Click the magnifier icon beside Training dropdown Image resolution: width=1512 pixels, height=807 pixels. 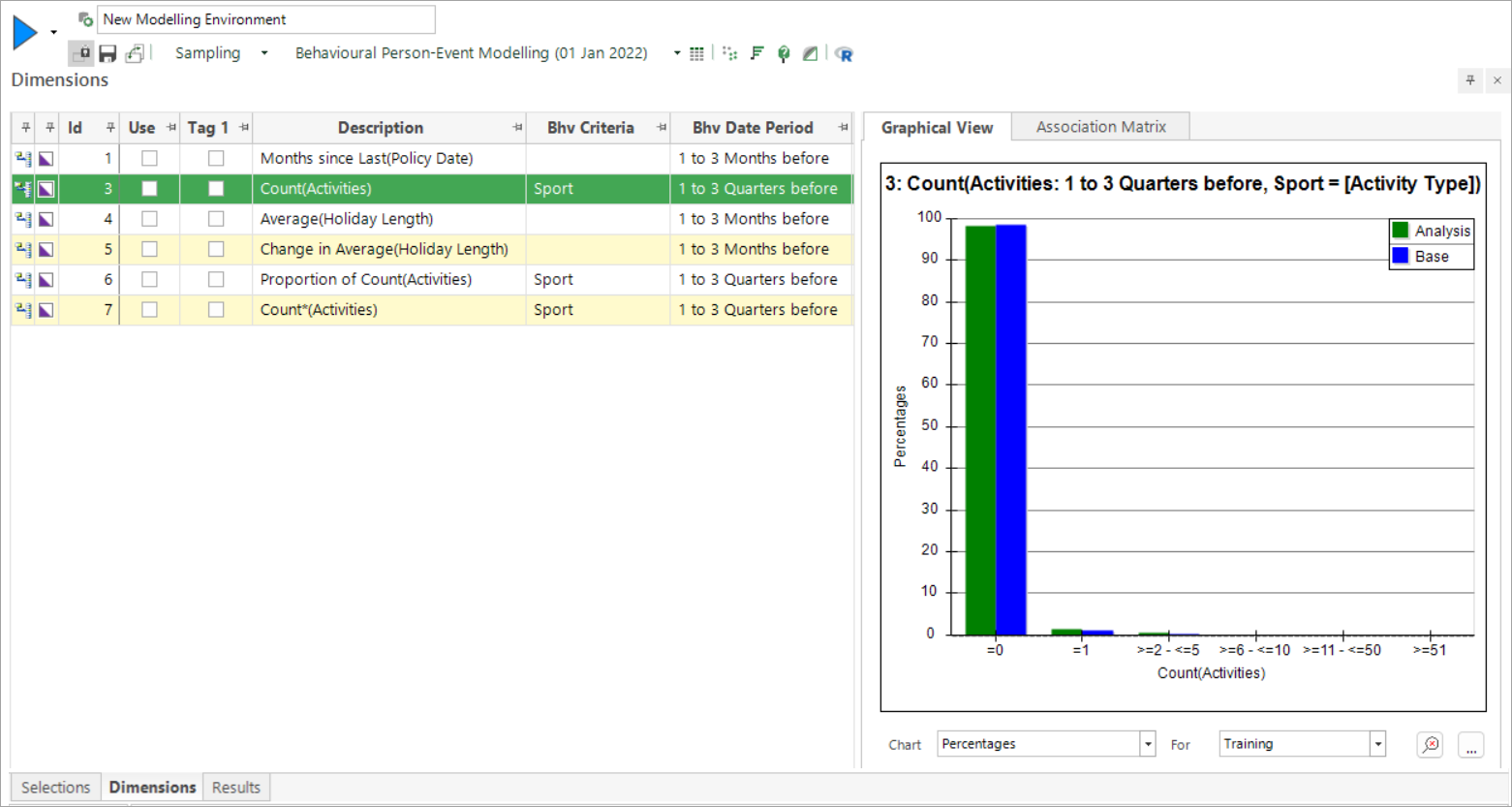(x=1430, y=744)
